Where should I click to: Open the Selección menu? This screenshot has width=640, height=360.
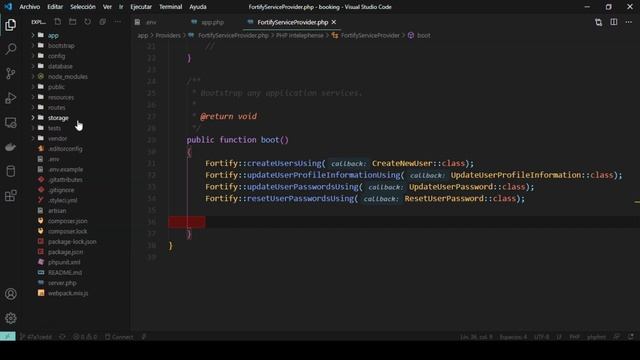[x=83, y=7]
